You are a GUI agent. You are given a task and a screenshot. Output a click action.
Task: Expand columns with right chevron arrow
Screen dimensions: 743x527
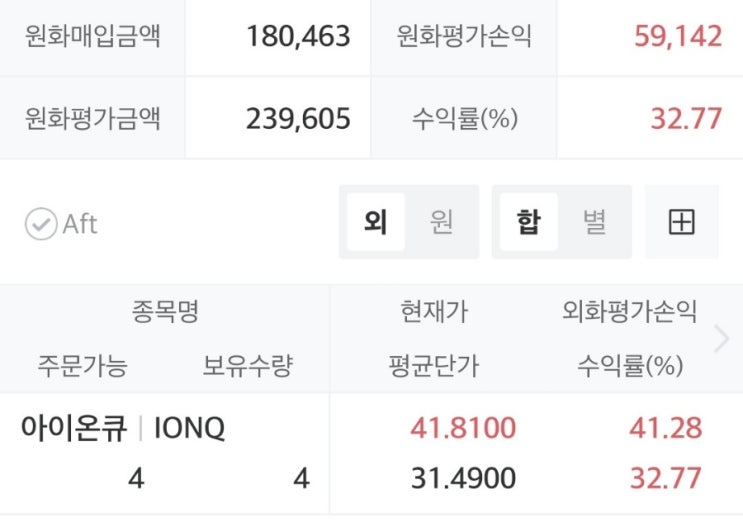721,340
